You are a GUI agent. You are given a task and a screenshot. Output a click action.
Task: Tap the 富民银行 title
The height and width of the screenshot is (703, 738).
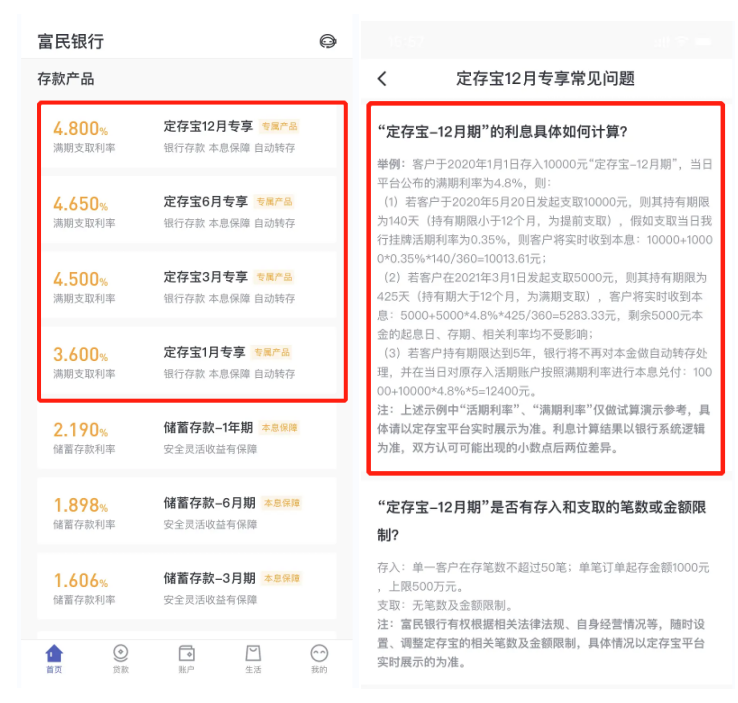(x=71, y=41)
